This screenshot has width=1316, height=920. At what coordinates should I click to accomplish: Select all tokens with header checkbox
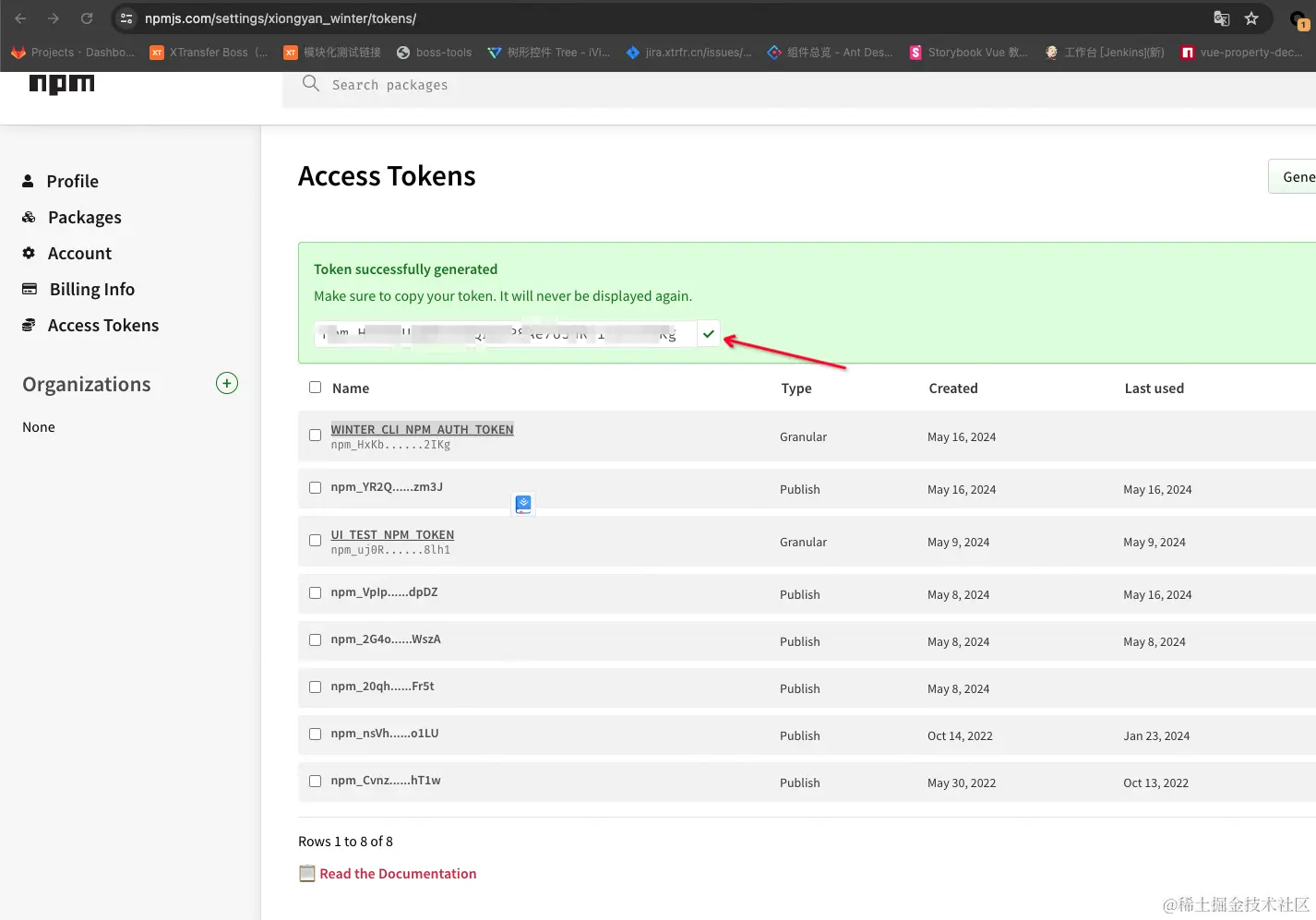point(315,388)
